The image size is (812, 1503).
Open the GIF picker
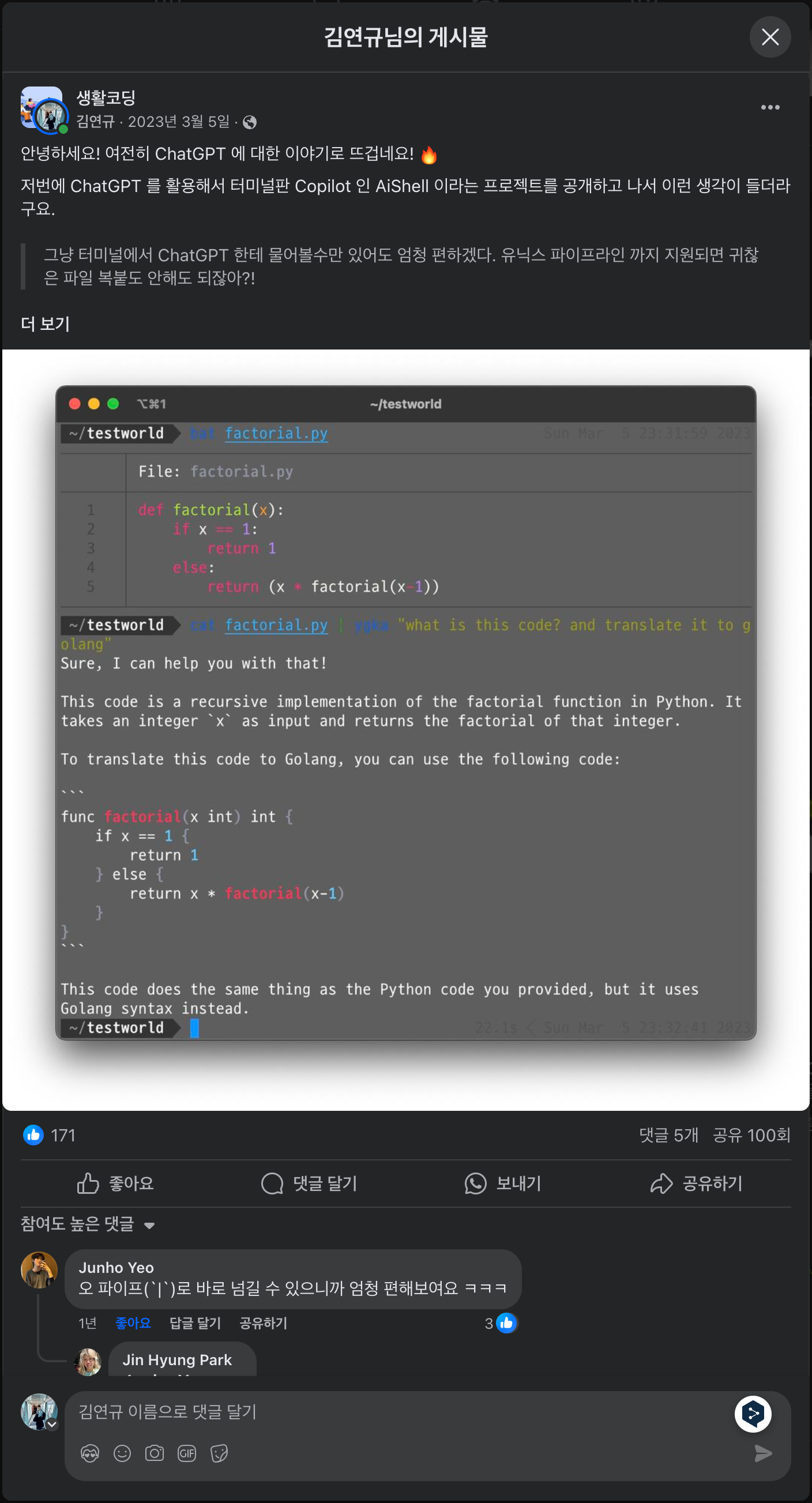[x=187, y=1453]
